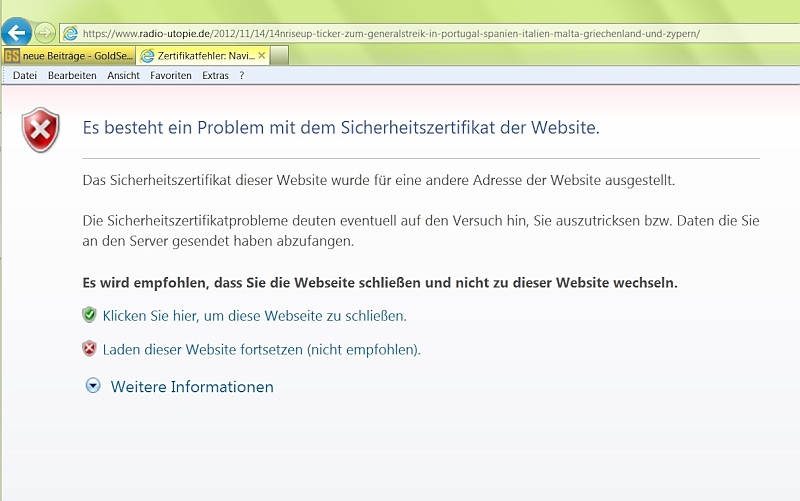Click the Internet Explorer icon in address bar

click(x=70, y=33)
